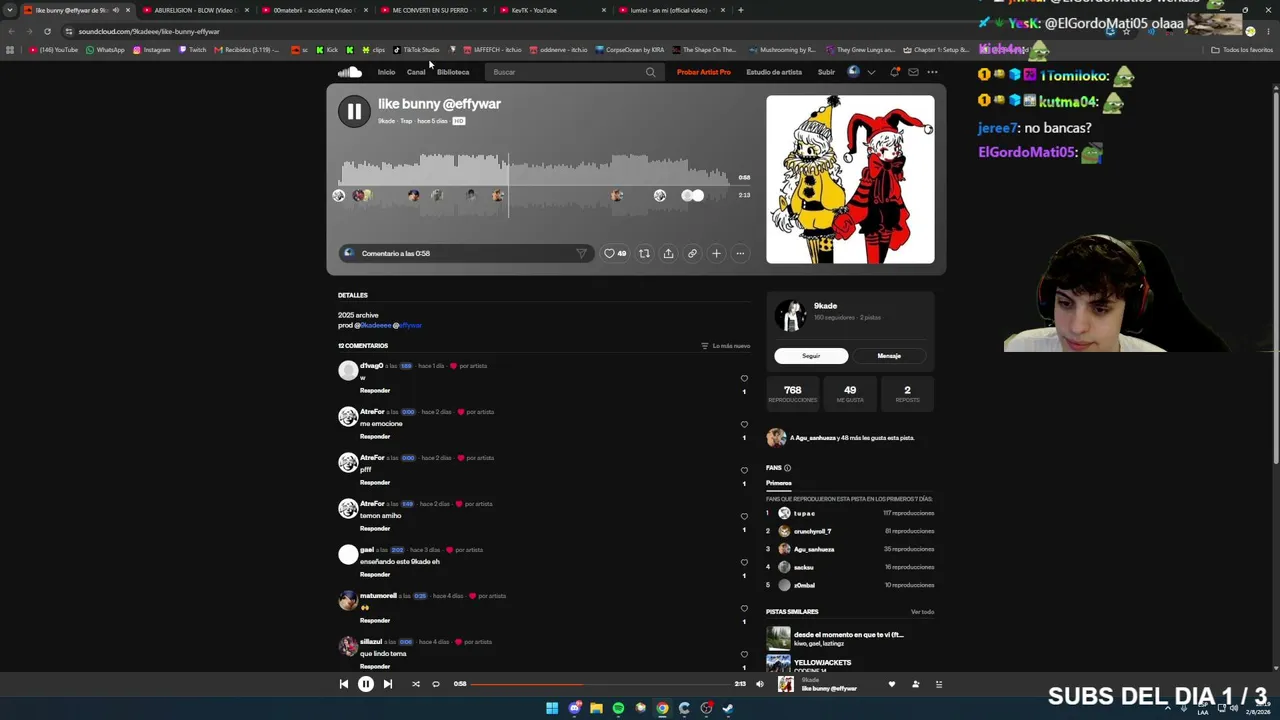Image resolution: width=1280 pixels, height=720 pixels.
Task: Reload the page in browser
Action: (x=47, y=31)
